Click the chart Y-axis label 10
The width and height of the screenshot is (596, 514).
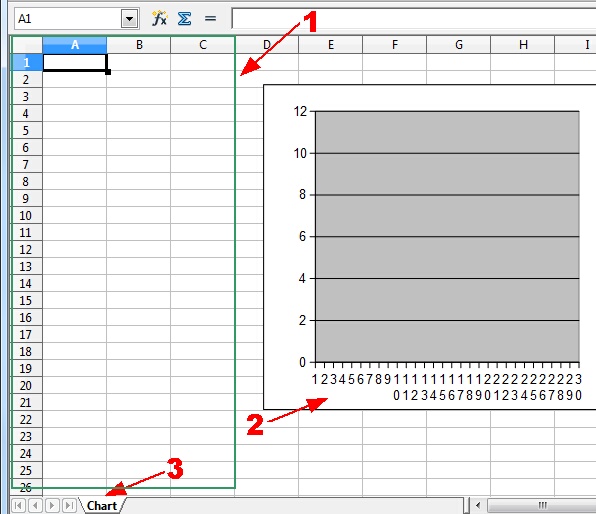tap(300, 153)
